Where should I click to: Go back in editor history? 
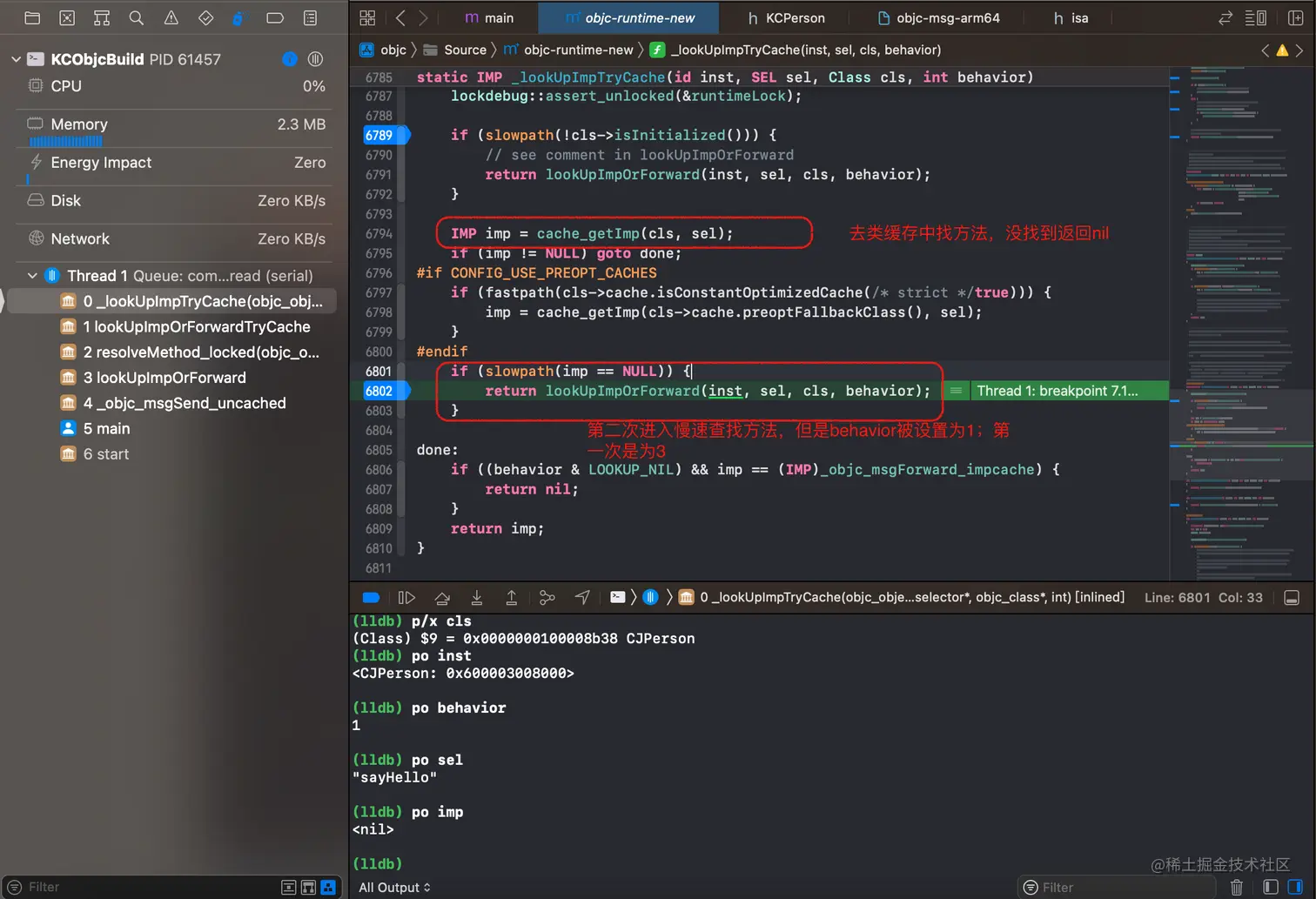point(400,17)
